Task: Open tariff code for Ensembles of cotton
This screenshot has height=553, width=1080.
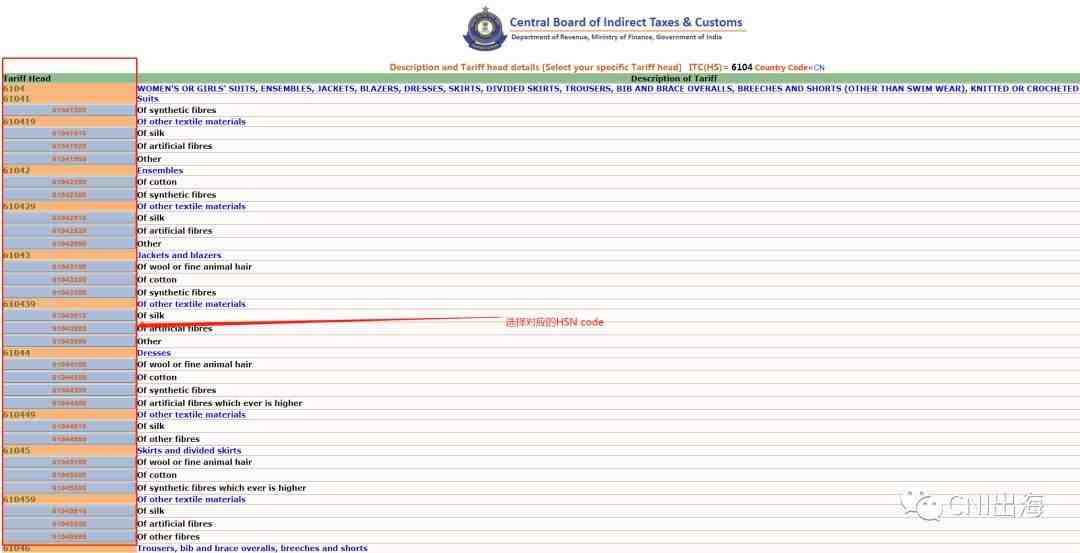Action: (x=69, y=182)
